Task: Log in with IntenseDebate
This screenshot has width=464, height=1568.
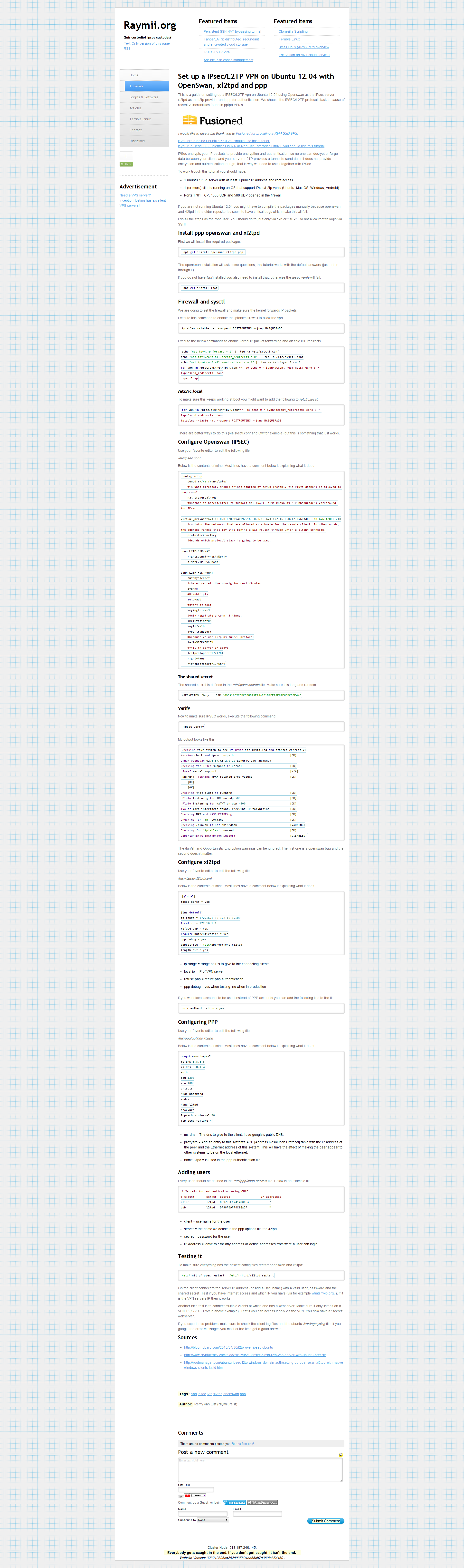Action: (x=234, y=1502)
